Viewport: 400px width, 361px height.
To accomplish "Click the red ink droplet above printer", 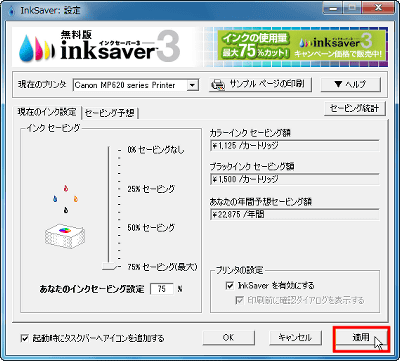I will tap(66, 189).
